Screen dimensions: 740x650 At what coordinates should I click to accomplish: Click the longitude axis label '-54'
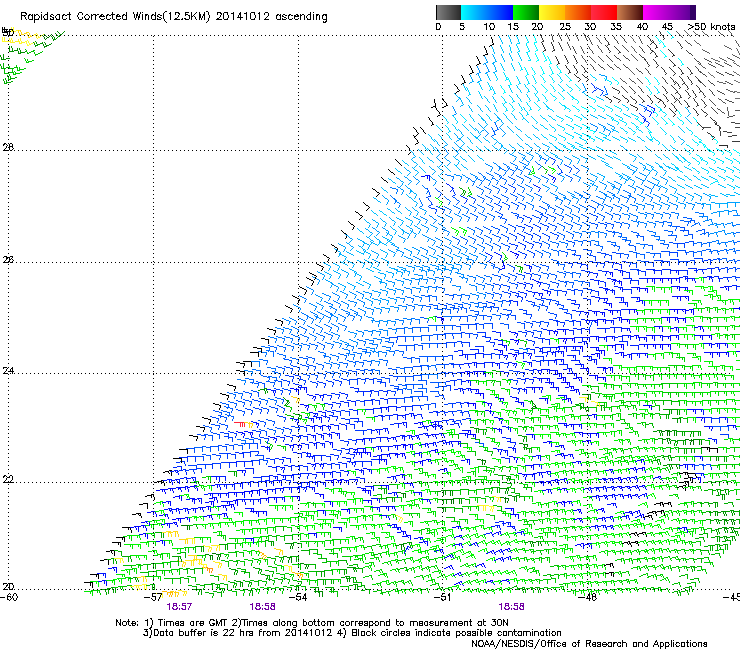pos(298,597)
